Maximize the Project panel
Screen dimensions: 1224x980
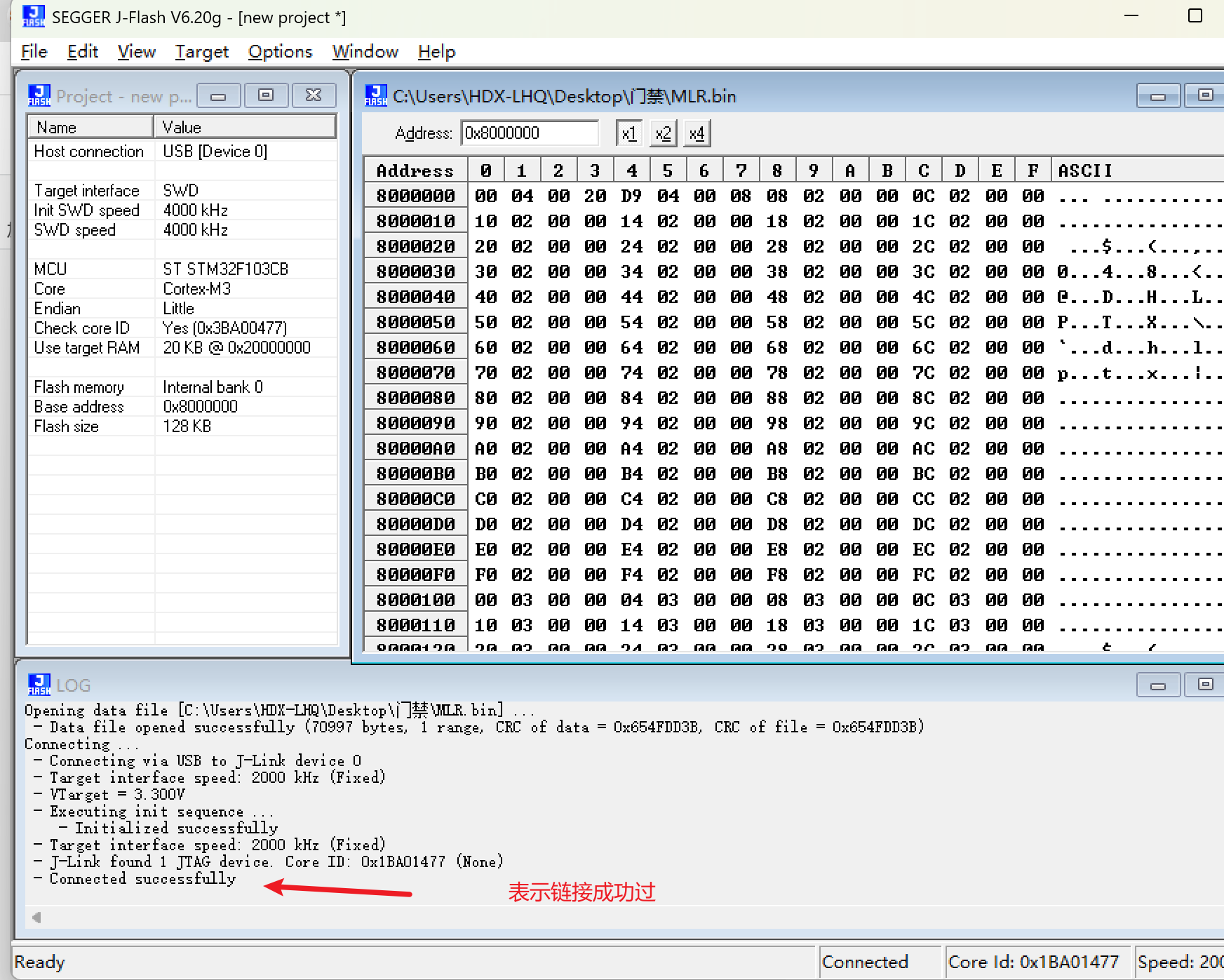pos(266,95)
